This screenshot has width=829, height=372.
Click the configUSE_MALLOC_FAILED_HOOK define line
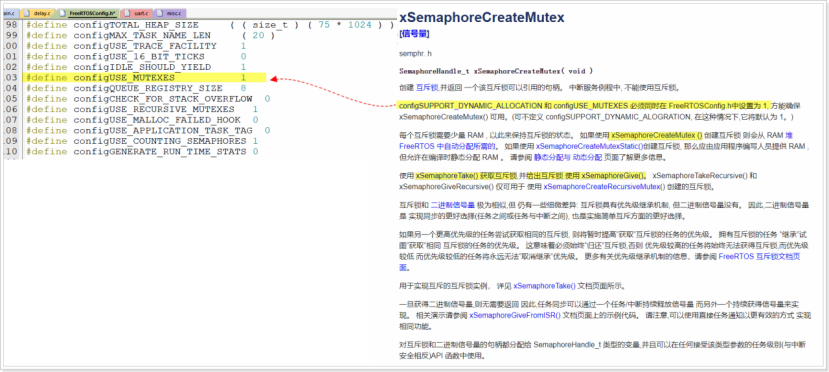(142, 120)
